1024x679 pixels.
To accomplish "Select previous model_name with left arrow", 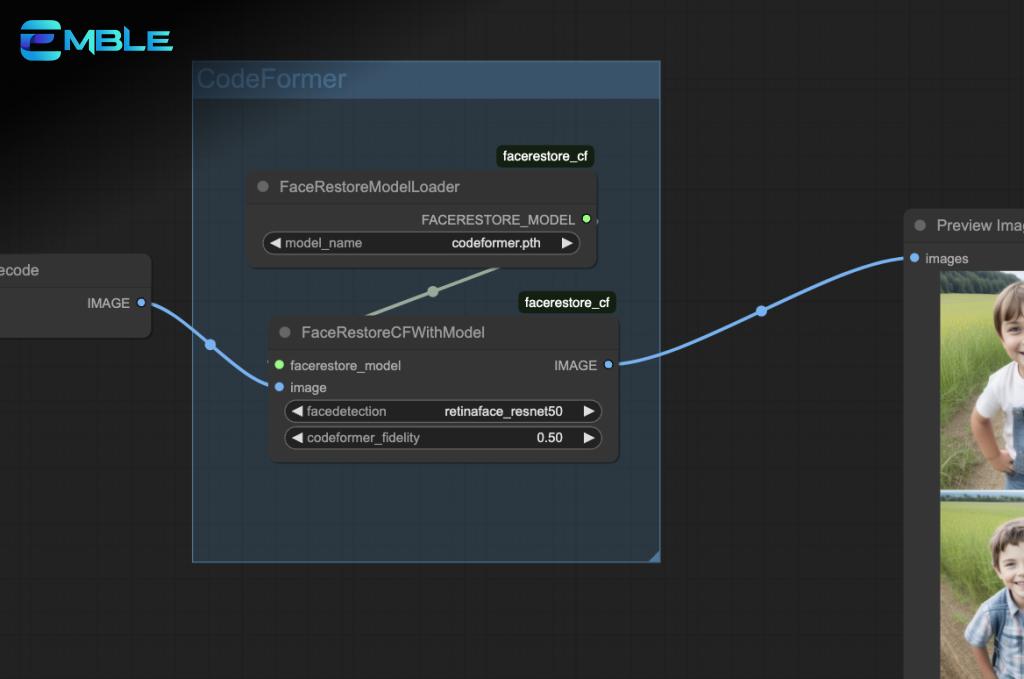I will point(275,243).
